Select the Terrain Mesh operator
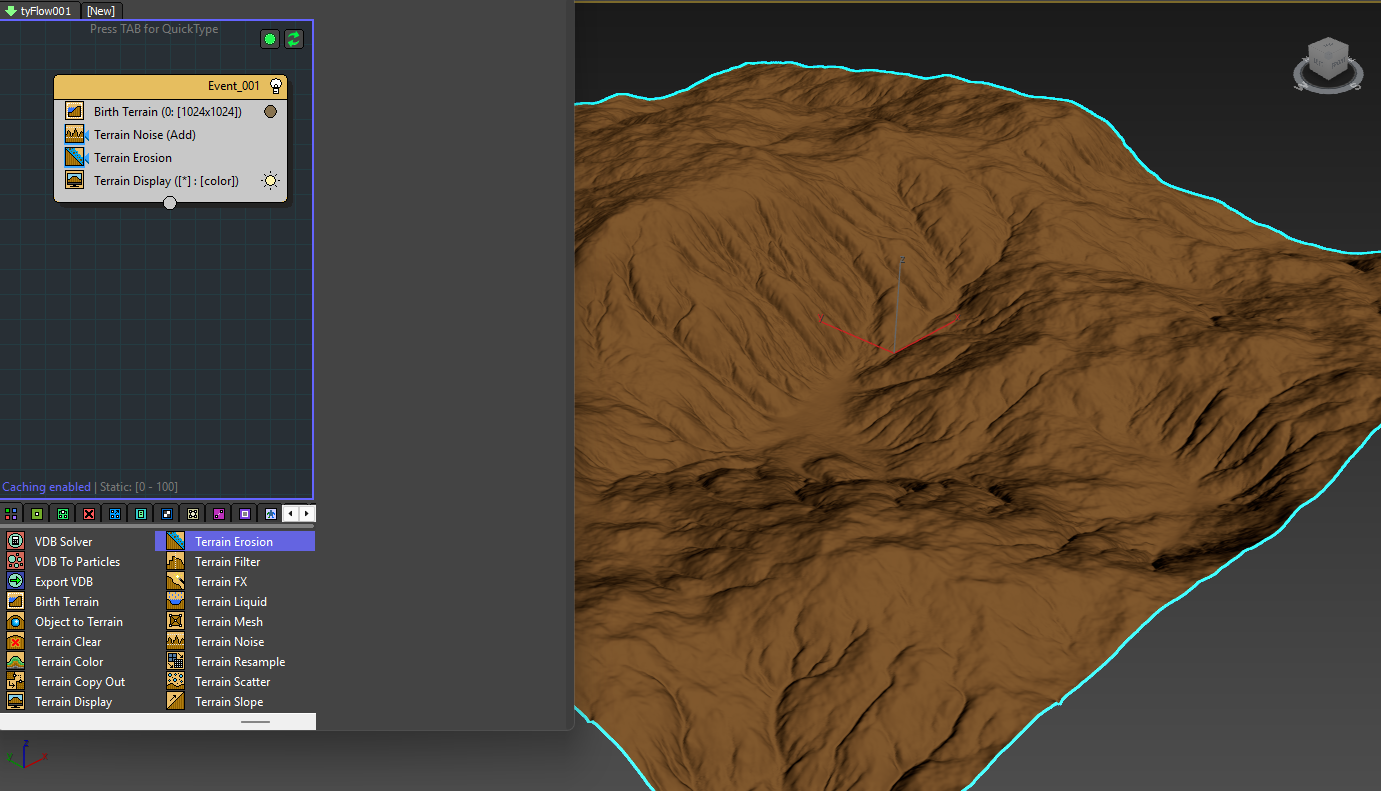Image resolution: width=1381 pixels, height=791 pixels. coord(228,621)
